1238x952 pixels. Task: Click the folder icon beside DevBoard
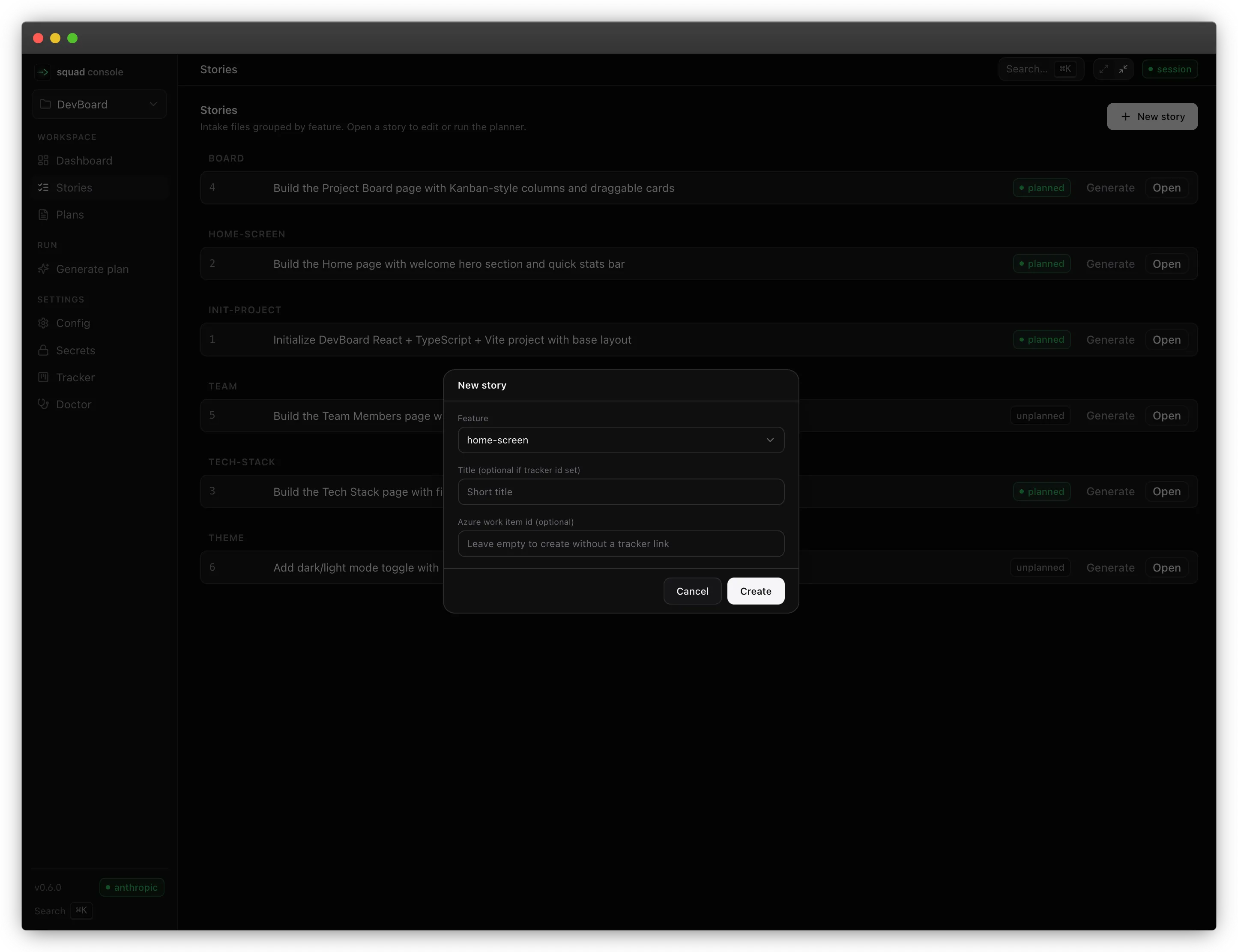(x=45, y=104)
